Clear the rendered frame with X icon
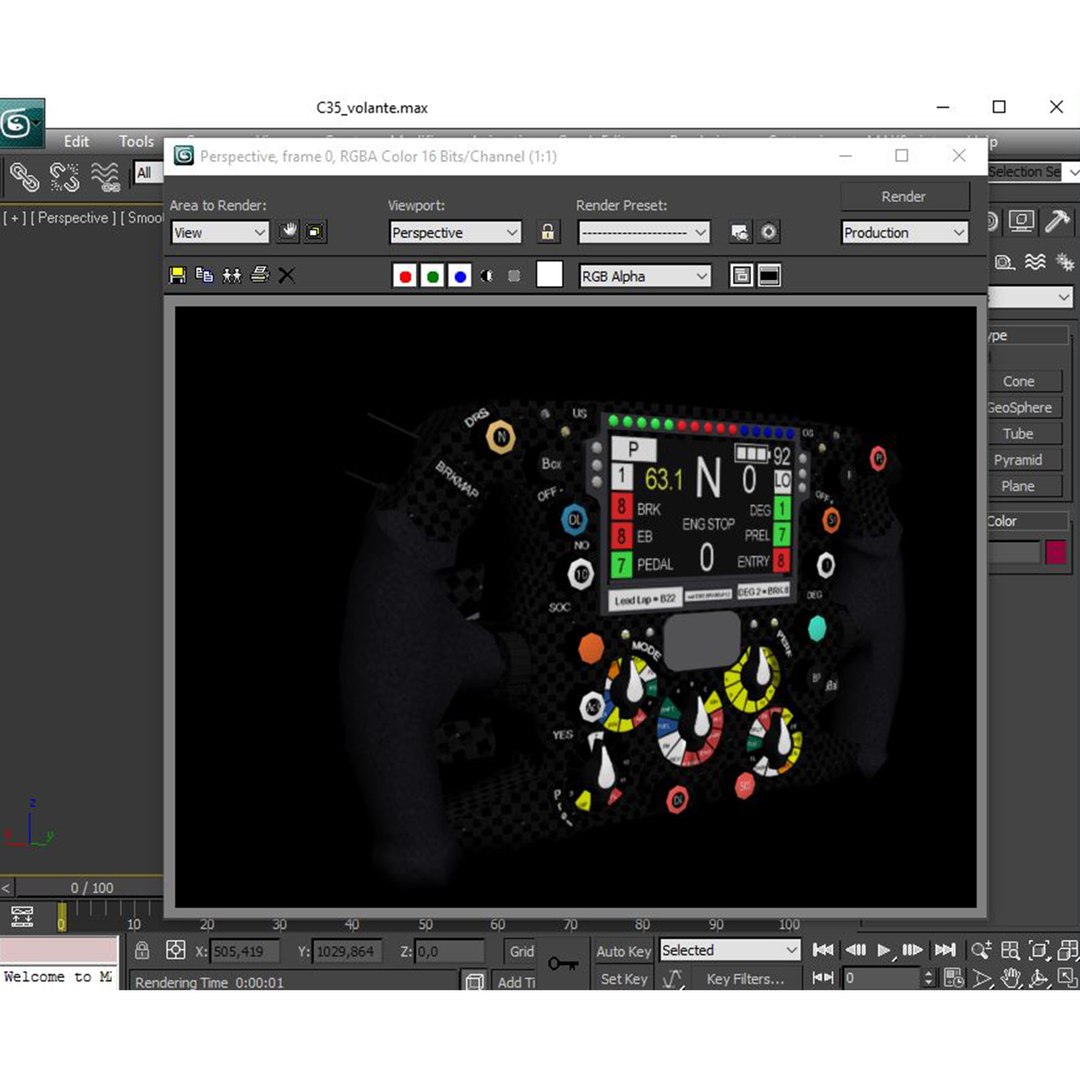This screenshot has width=1080, height=1080. [287, 276]
